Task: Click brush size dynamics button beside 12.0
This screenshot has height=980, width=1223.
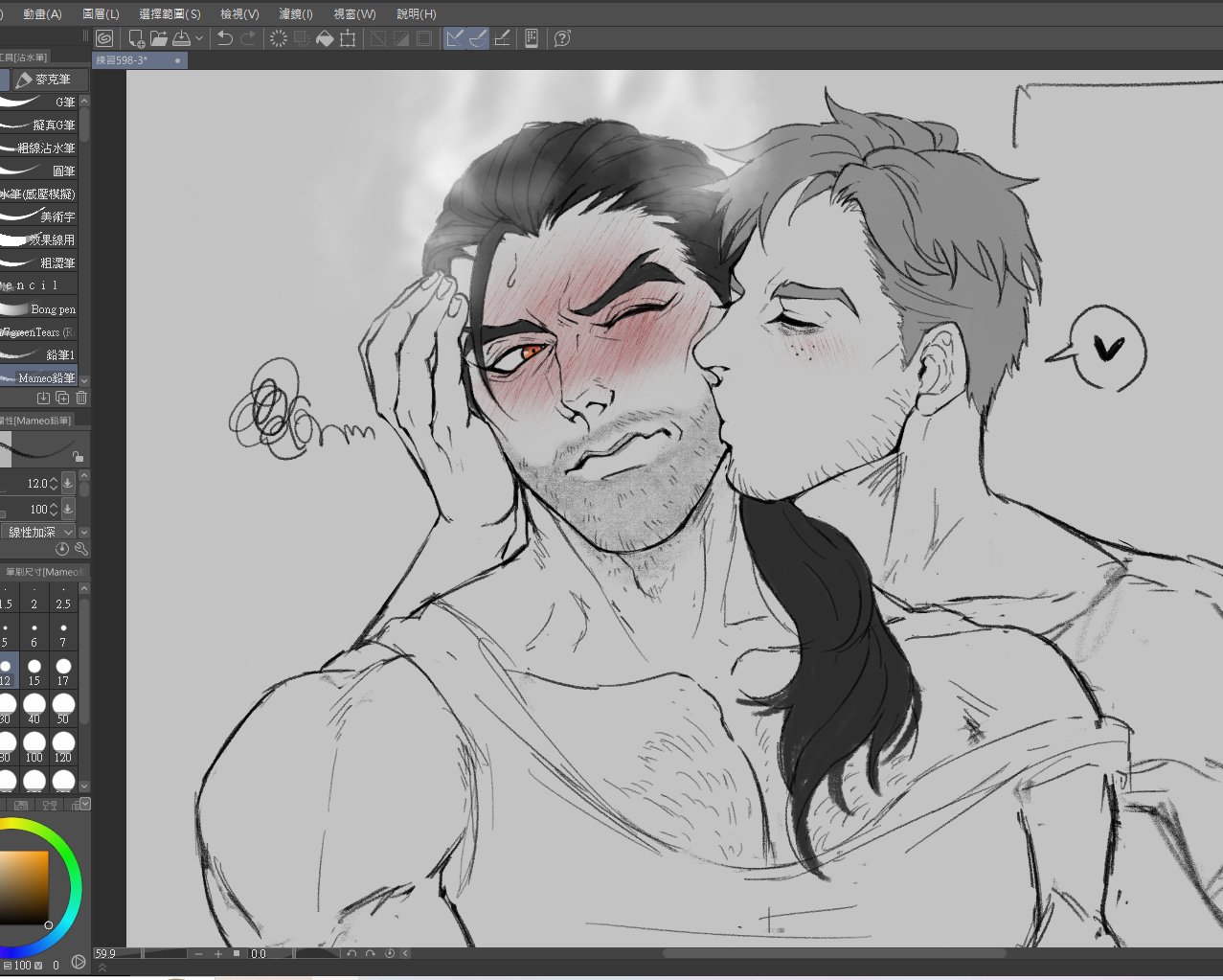Action: [x=68, y=484]
